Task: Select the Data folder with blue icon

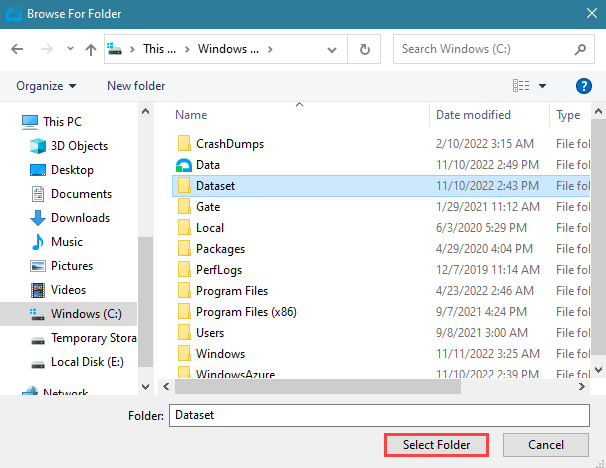Action: tap(207, 165)
